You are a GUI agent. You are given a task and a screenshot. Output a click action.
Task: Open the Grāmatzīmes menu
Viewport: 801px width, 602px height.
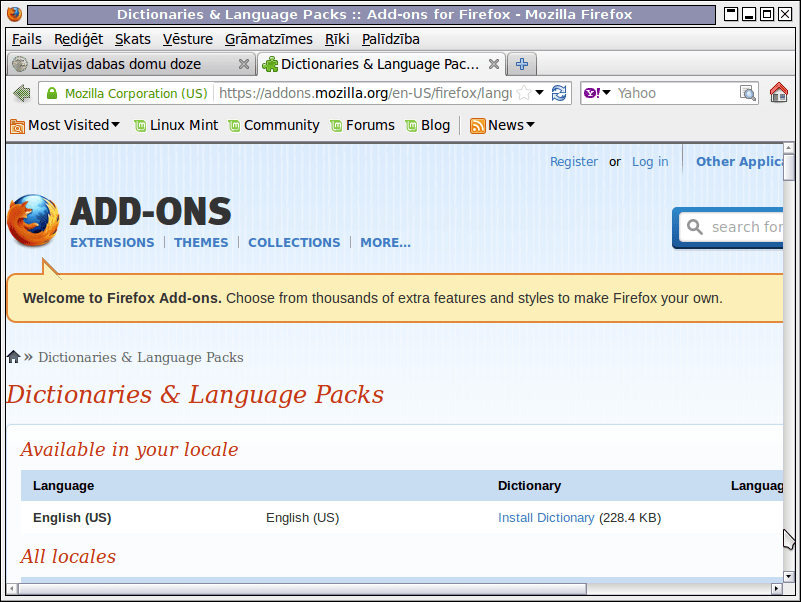[x=268, y=39]
